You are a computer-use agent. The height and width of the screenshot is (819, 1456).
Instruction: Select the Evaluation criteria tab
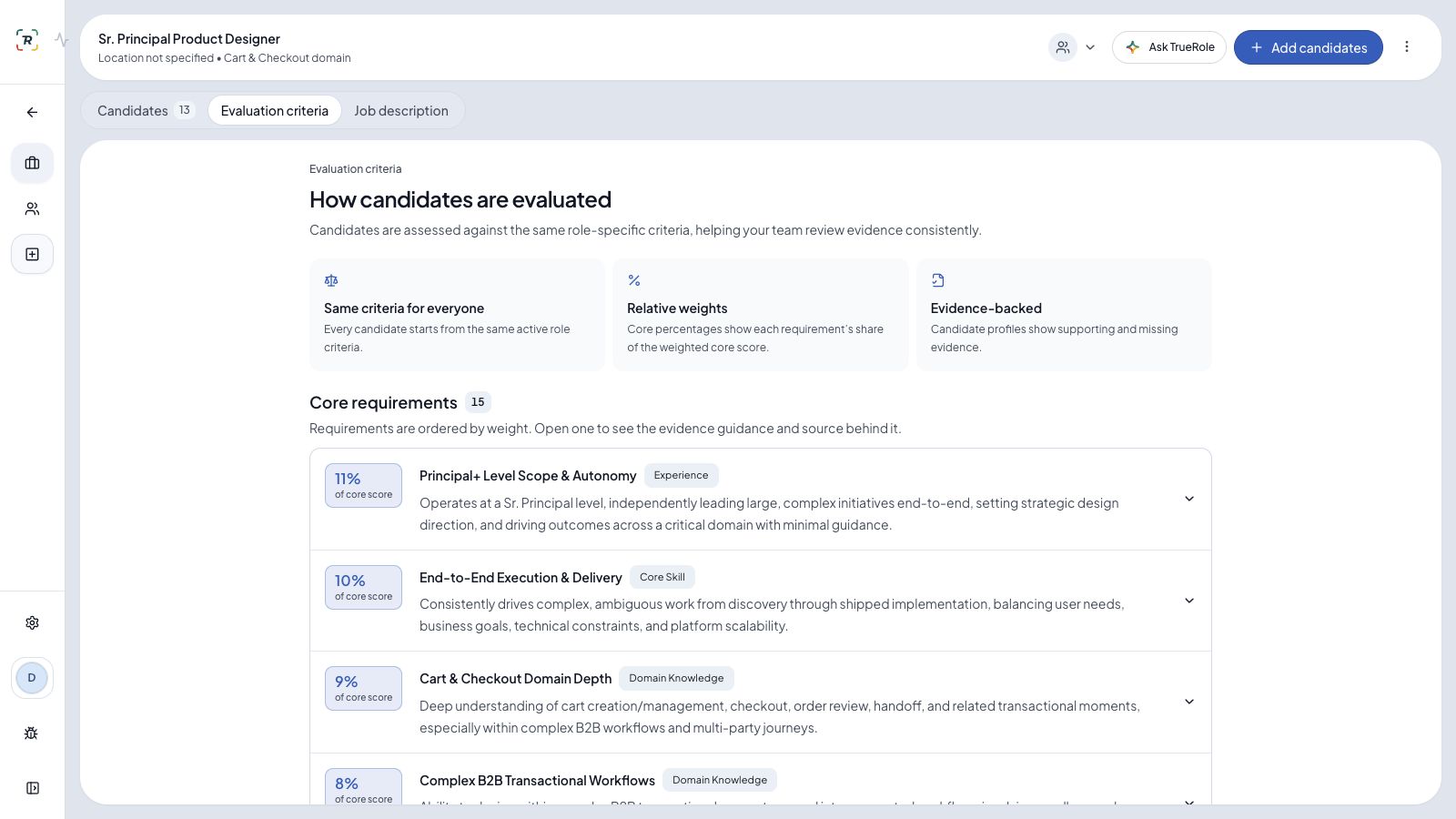pyautogui.click(x=274, y=110)
